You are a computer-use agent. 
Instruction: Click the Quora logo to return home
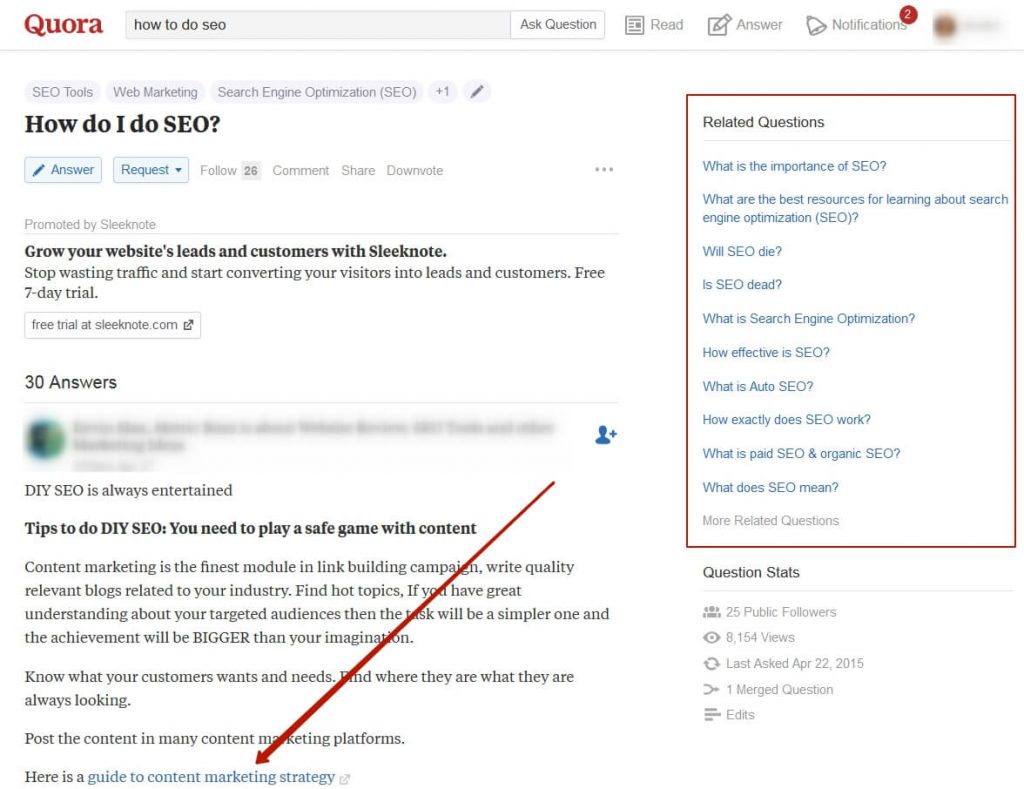tap(62, 24)
